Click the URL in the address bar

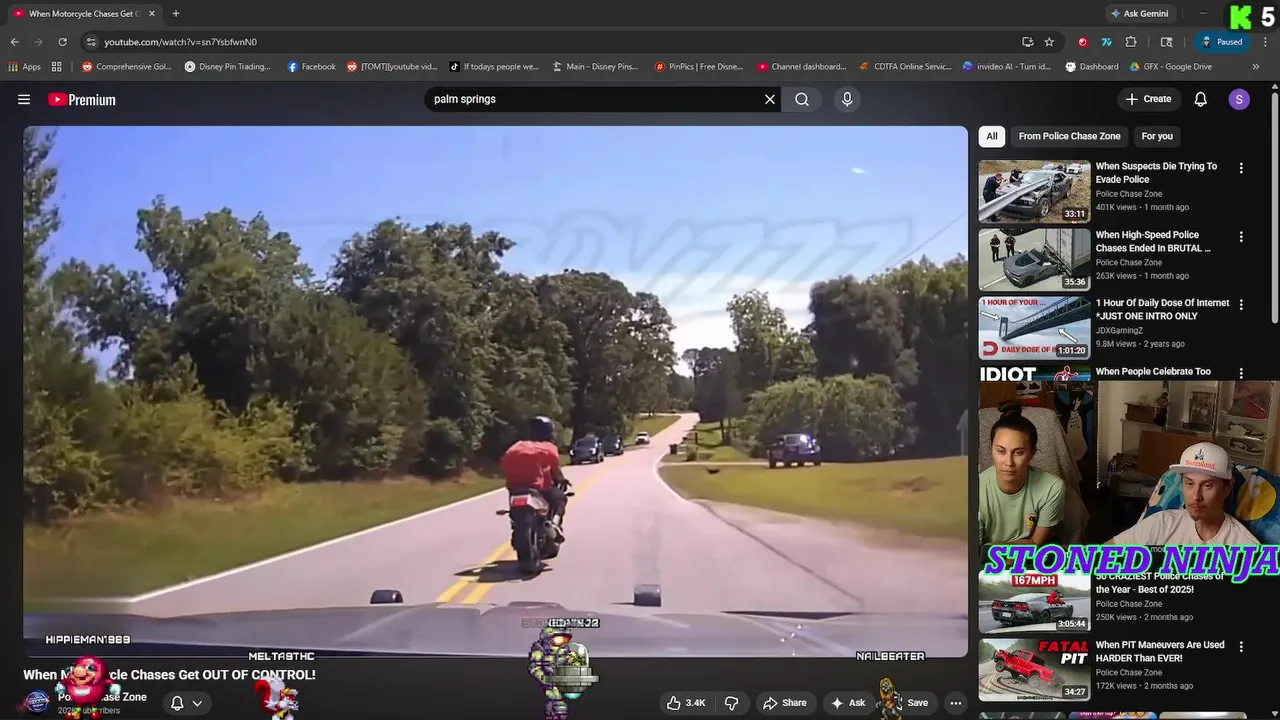coord(181,42)
